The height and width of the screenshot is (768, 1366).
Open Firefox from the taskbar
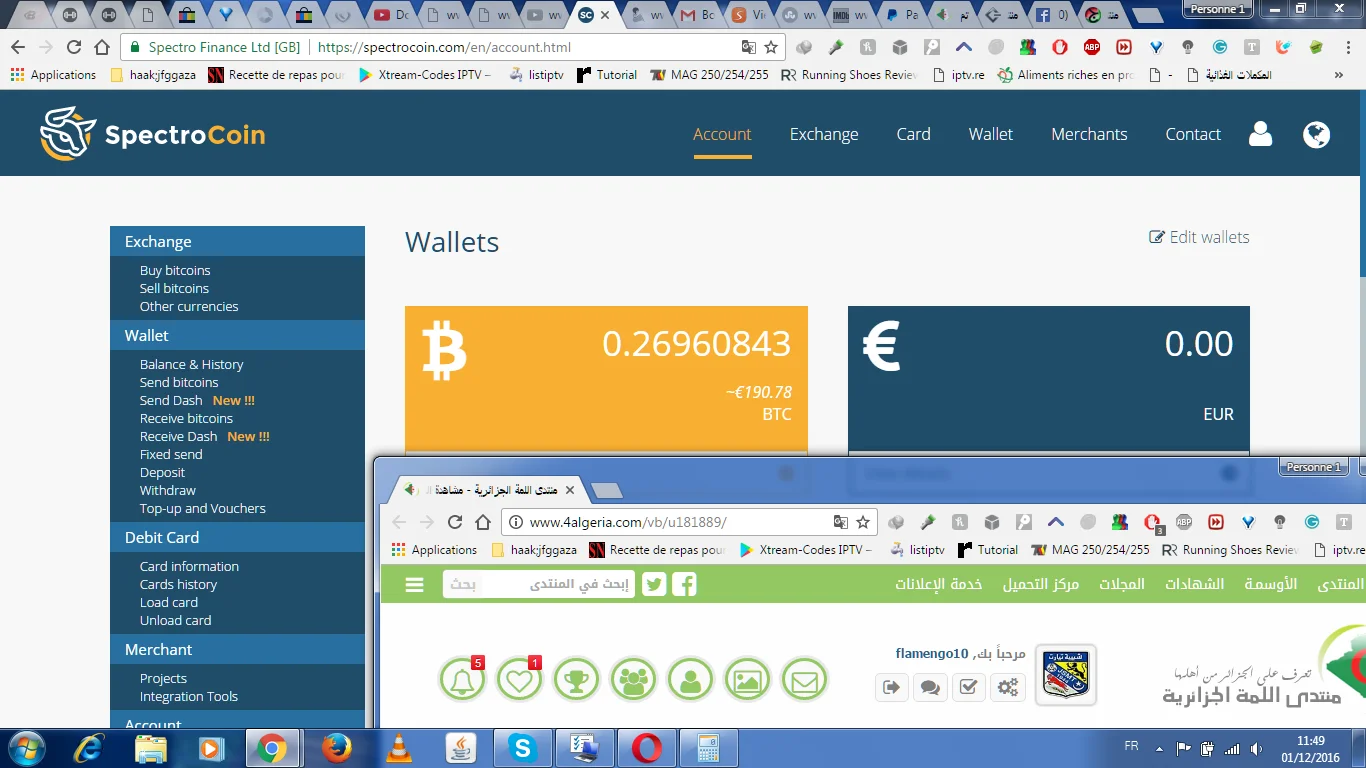pos(337,748)
